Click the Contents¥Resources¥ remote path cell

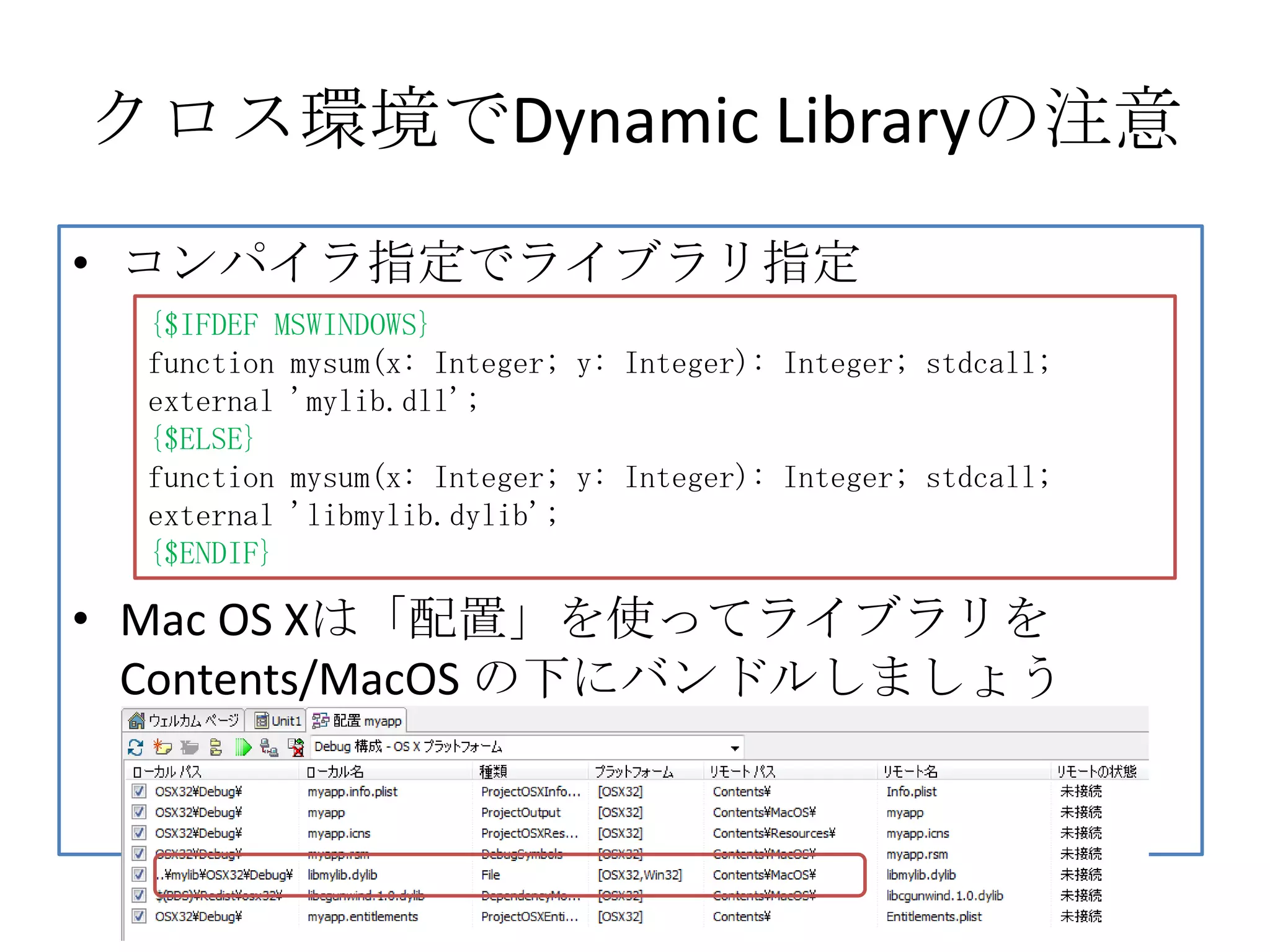point(774,833)
